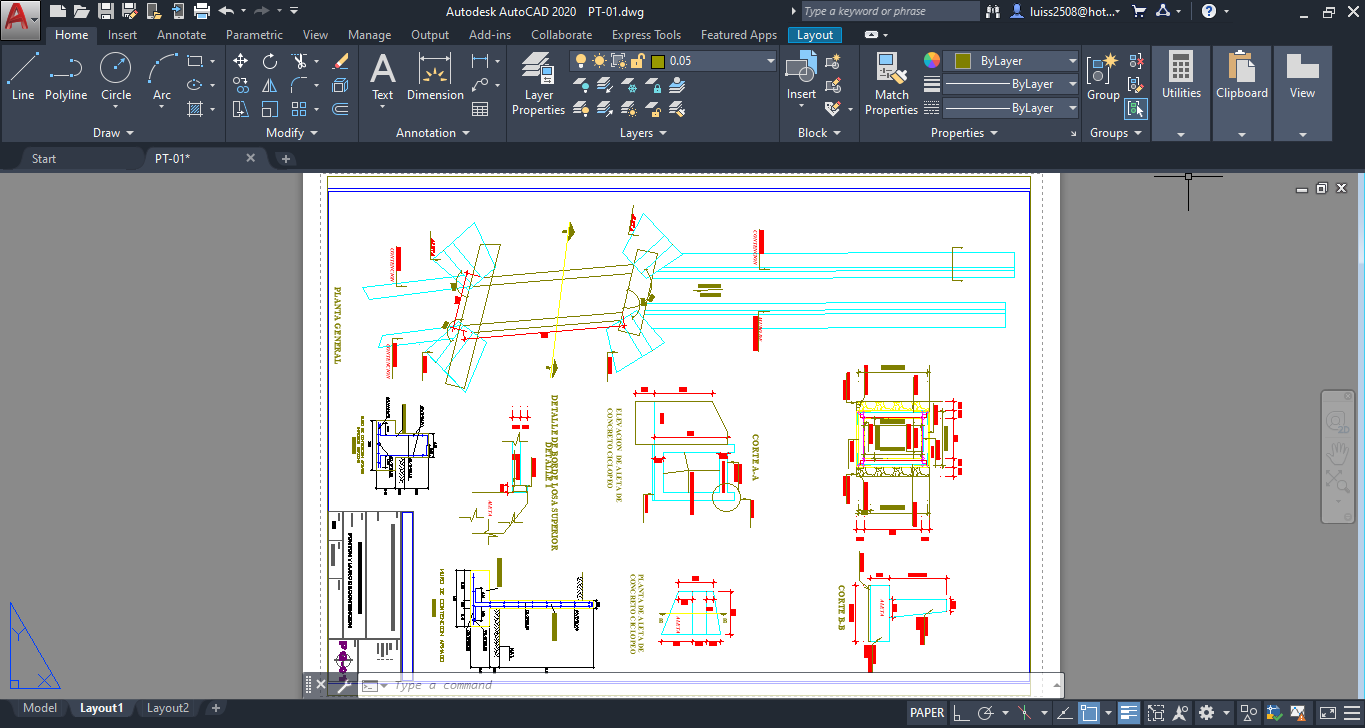Switch to the Annotate ribbon tab
The height and width of the screenshot is (728, 1365).
[x=182, y=35]
